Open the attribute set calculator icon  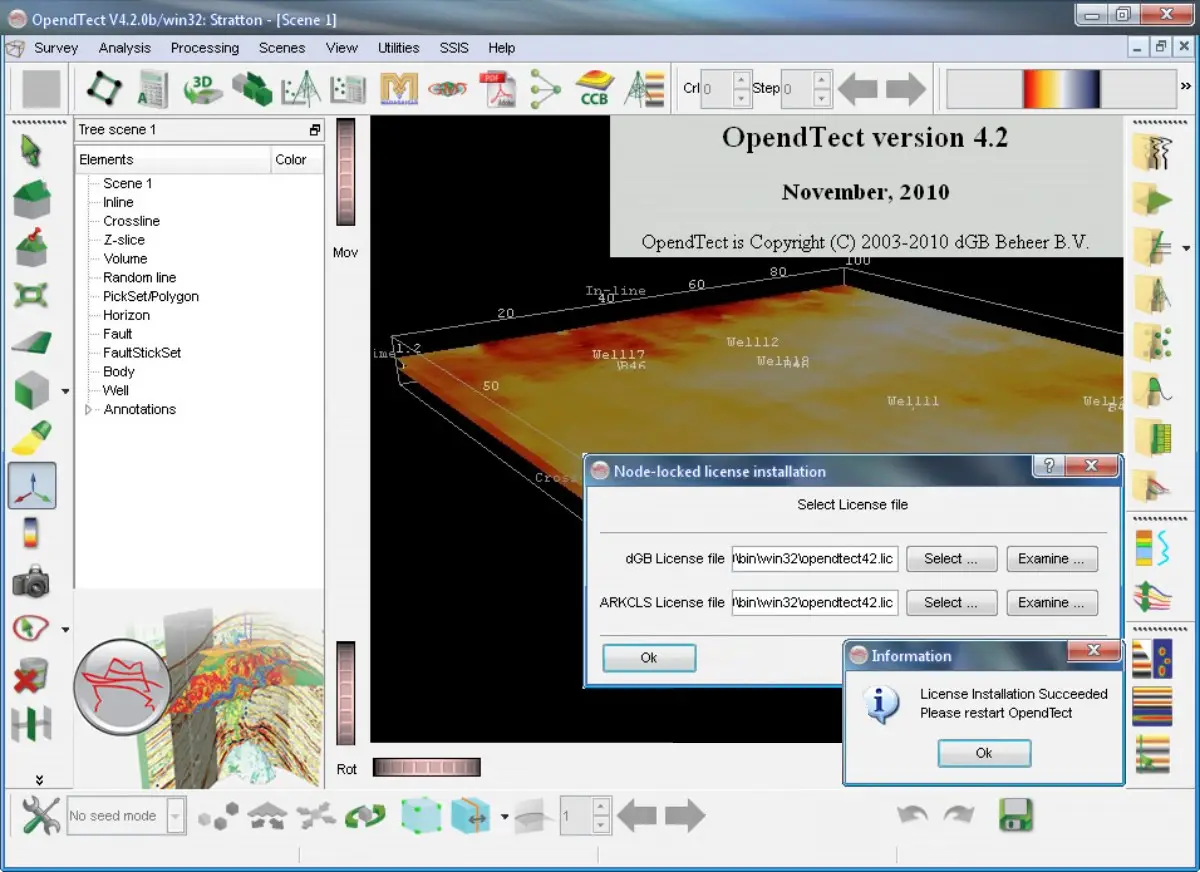pos(153,88)
